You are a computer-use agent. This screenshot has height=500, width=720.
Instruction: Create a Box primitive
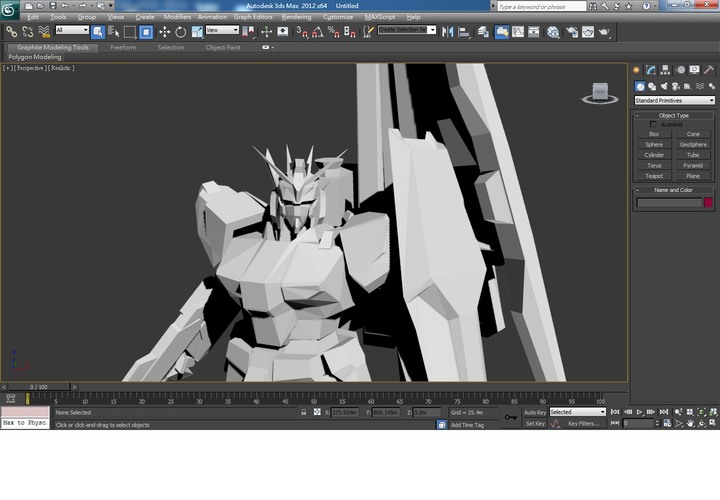654,134
